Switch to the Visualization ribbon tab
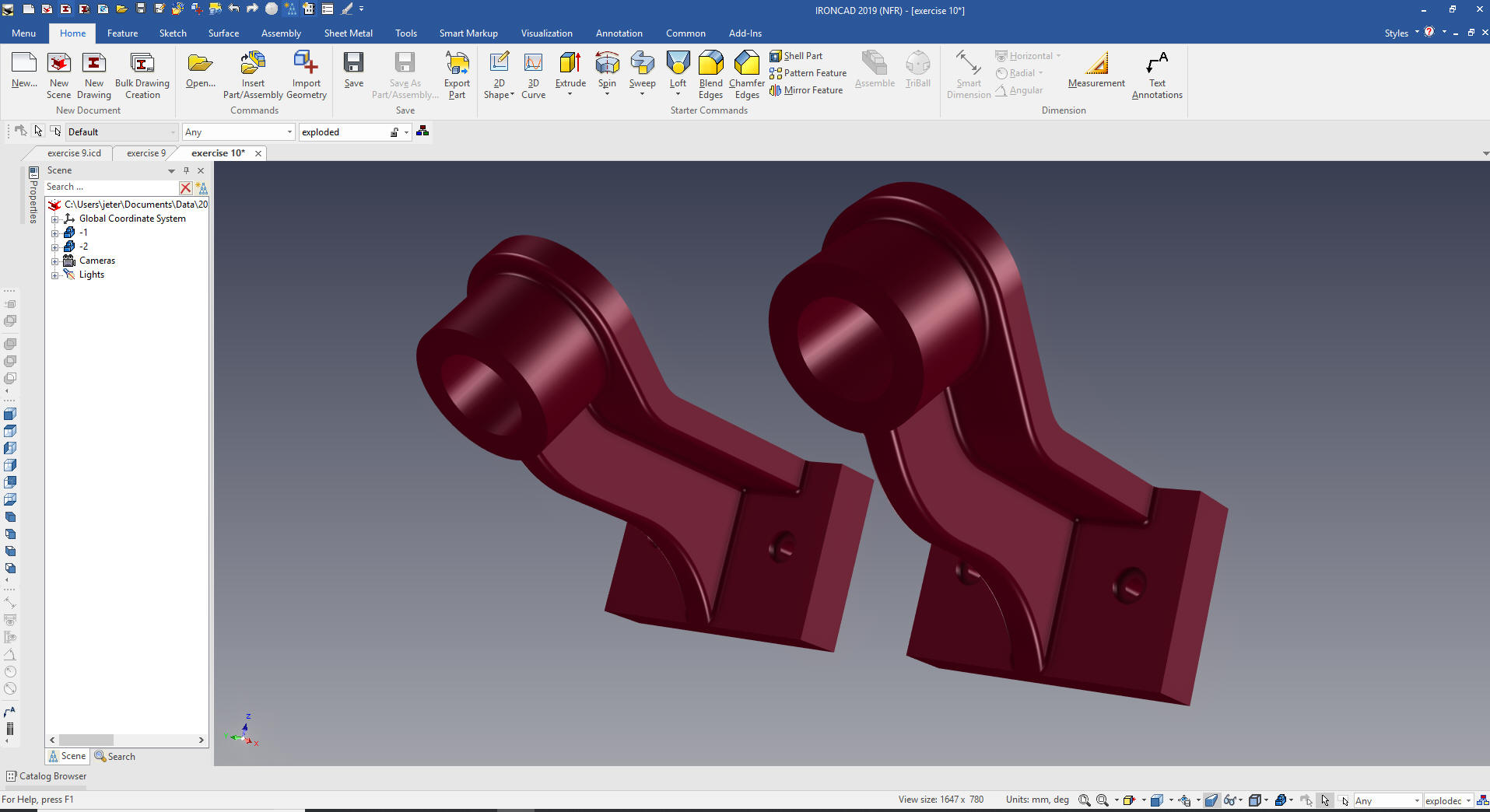Viewport: 1490px width, 812px height. [546, 33]
